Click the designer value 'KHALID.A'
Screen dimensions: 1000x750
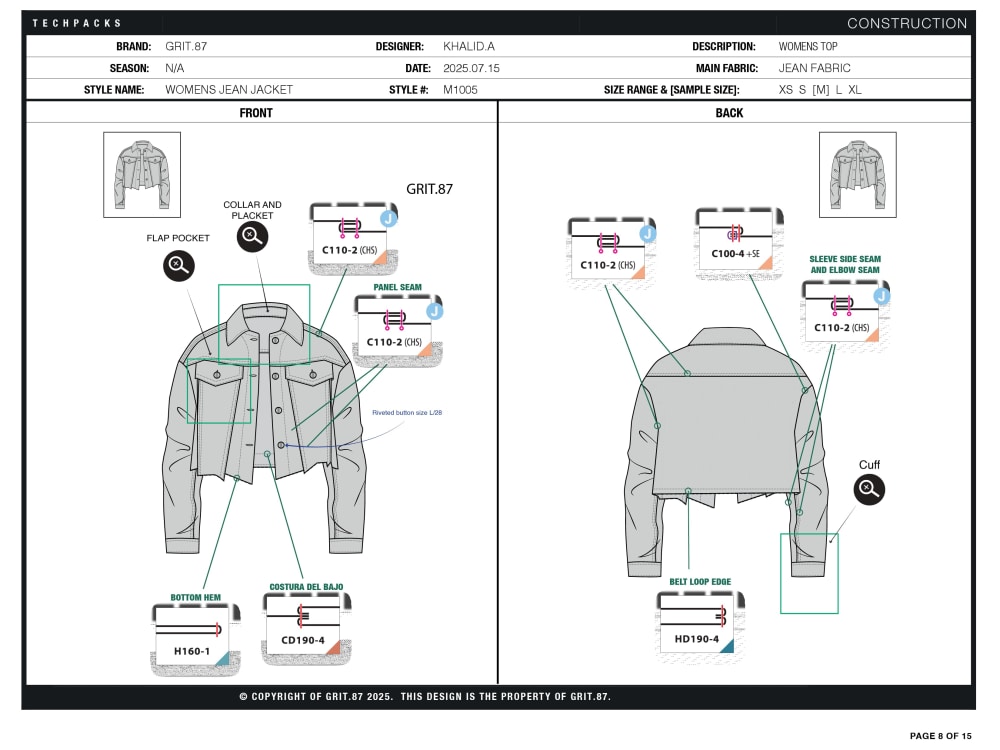click(x=469, y=47)
